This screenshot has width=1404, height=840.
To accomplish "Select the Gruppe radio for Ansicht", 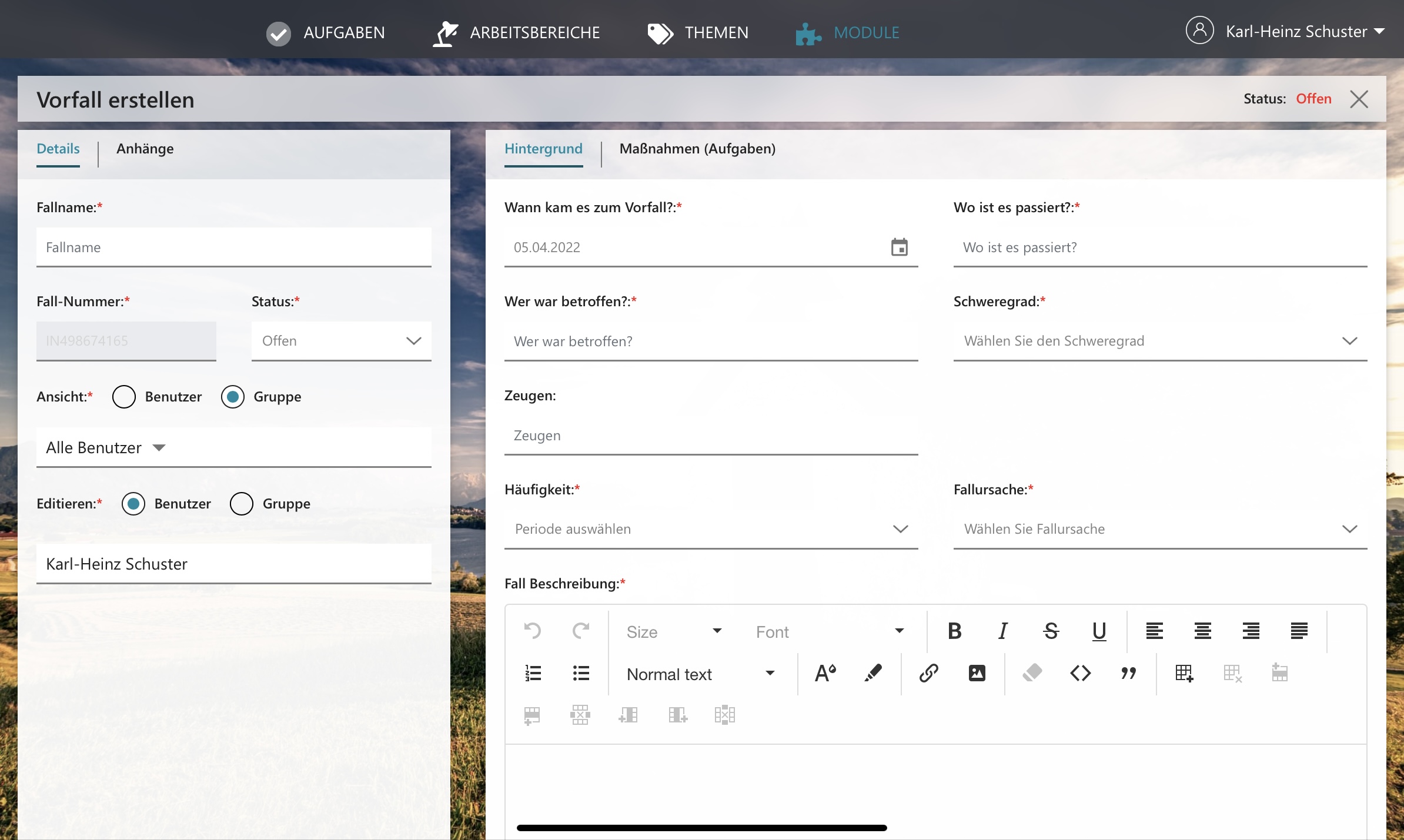I will tap(233, 397).
